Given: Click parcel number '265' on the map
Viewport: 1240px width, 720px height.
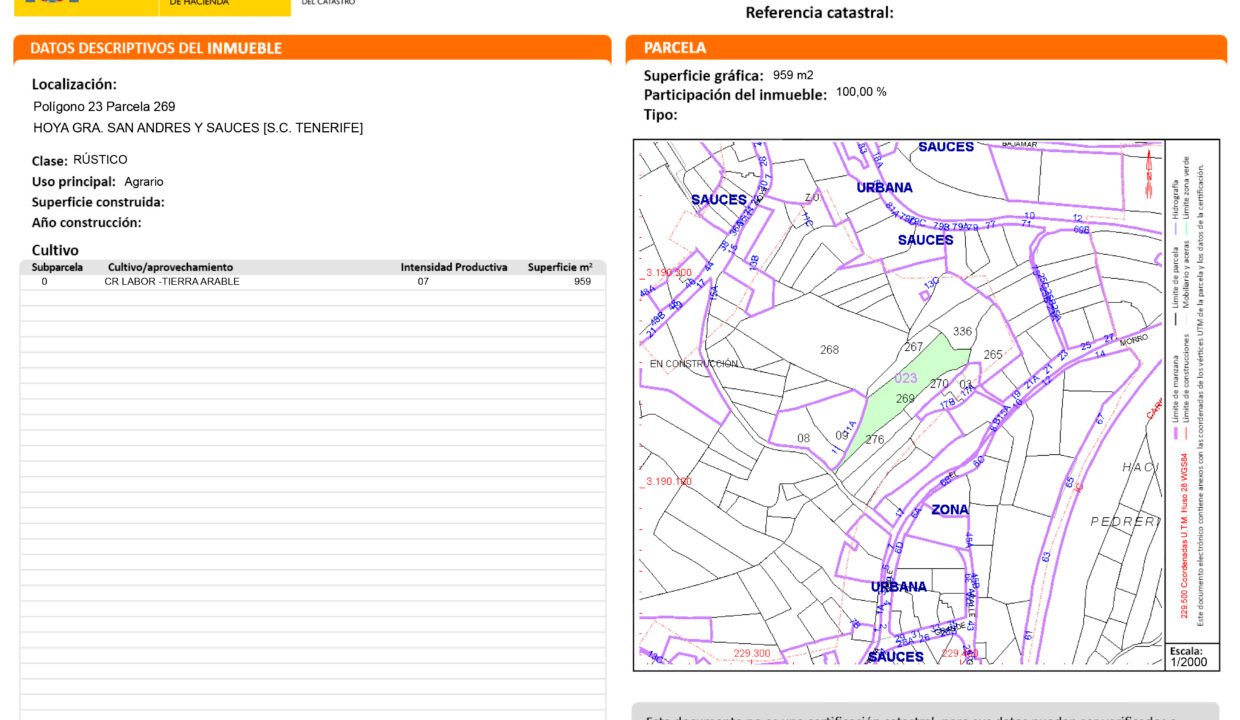Looking at the screenshot, I should click(992, 355).
